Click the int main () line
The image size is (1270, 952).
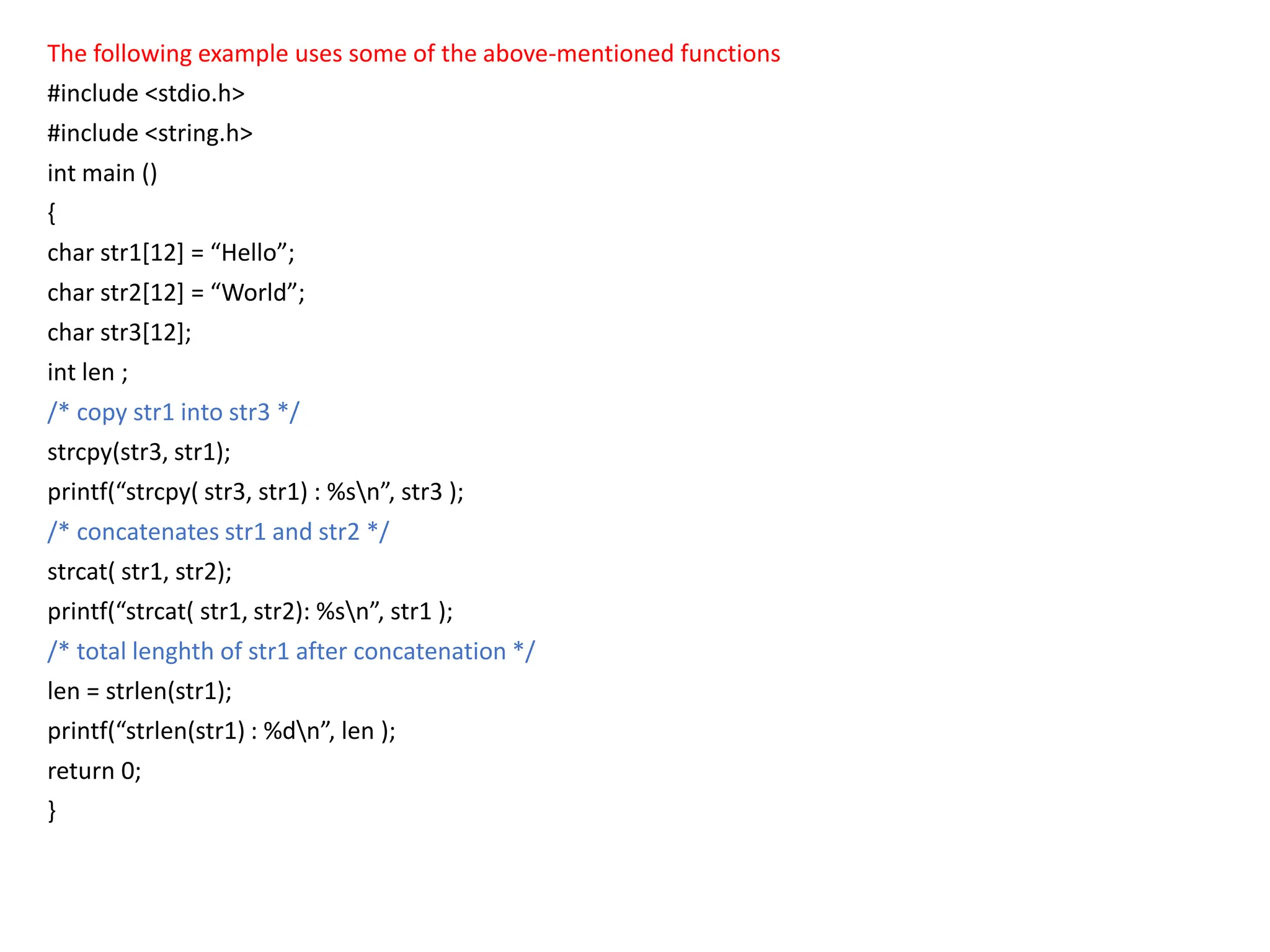[x=102, y=174]
